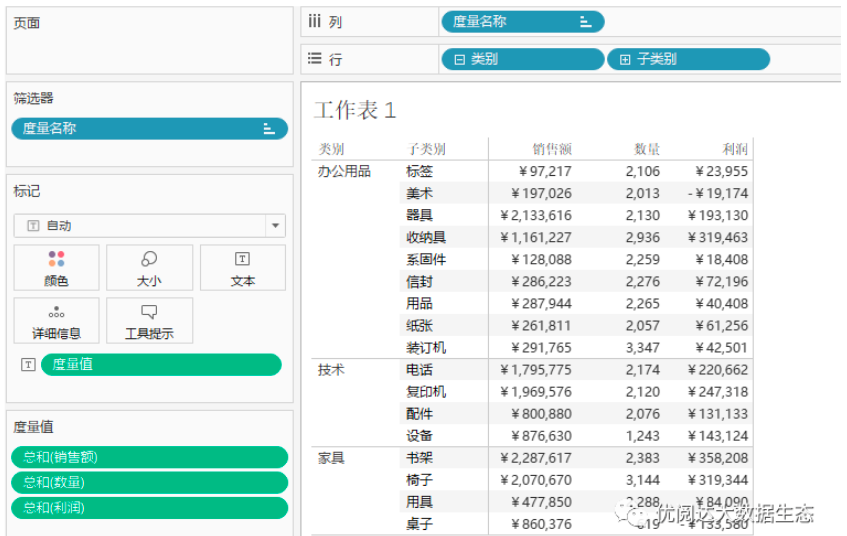The height and width of the screenshot is (536, 847).
Task: Click the profit value ¥358,208
Action: click(718, 458)
